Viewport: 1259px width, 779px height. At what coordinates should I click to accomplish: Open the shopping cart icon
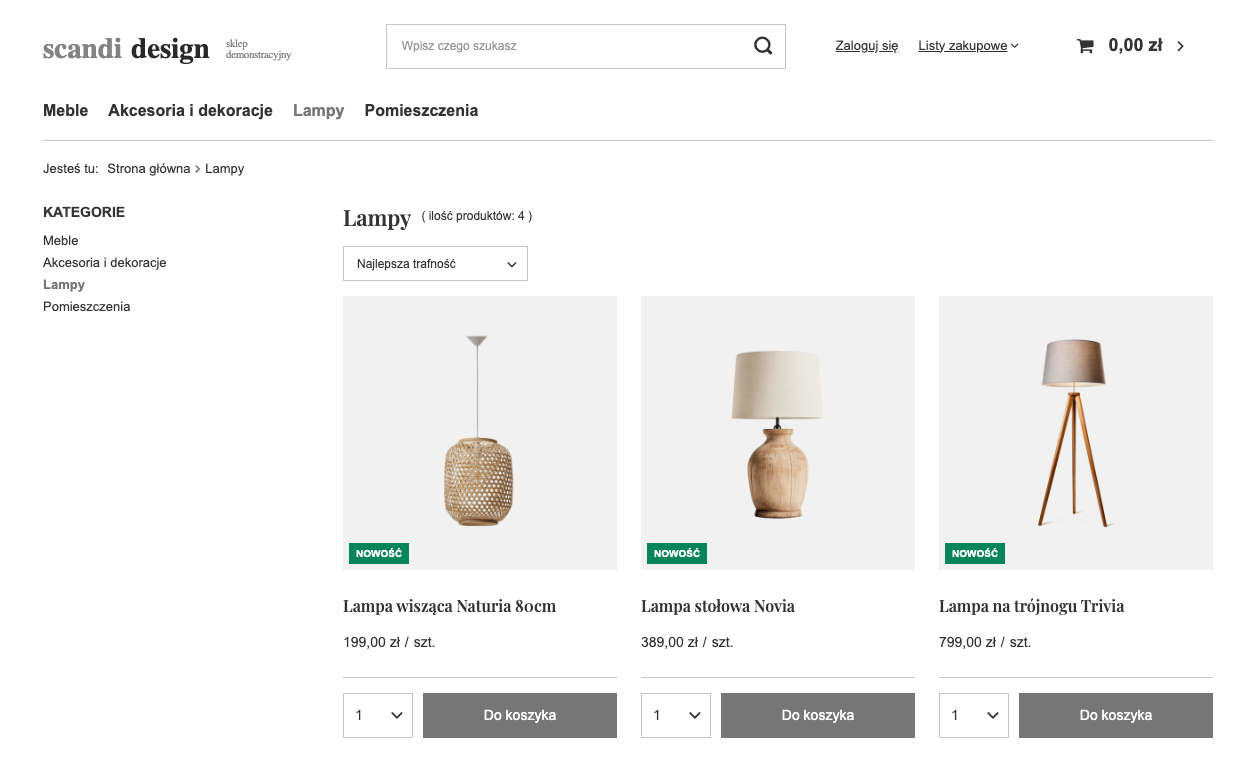click(x=1085, y=46)
